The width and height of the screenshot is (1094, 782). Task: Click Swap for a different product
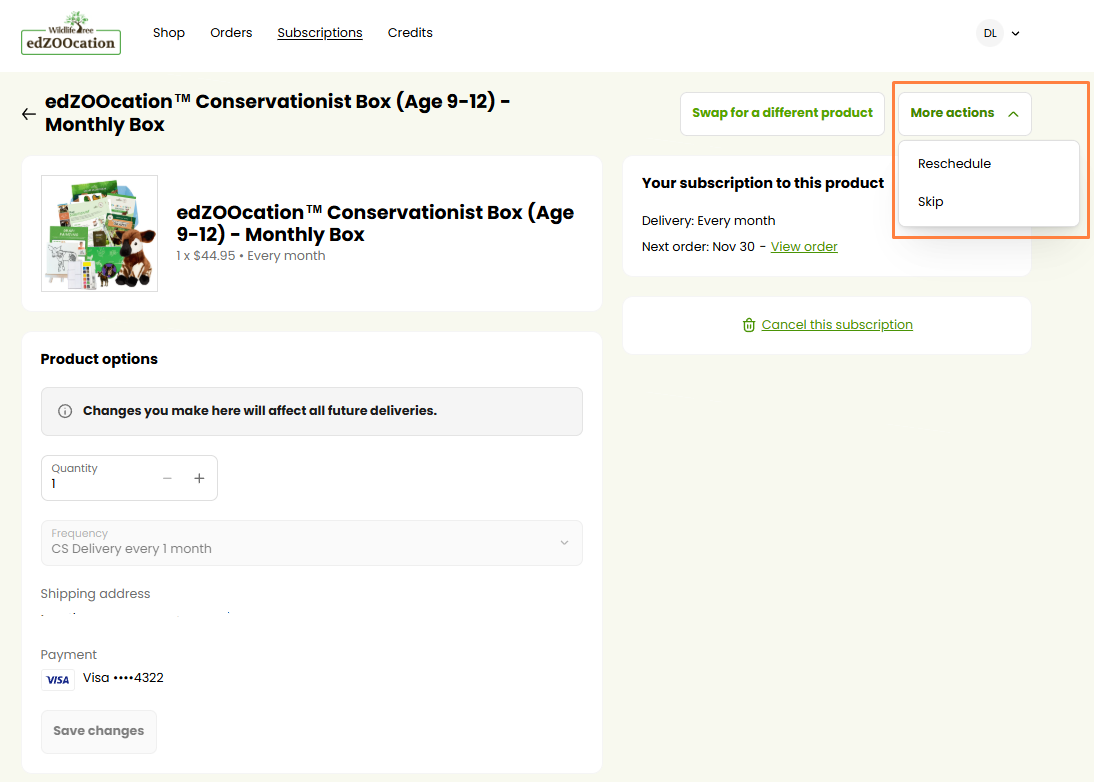click(782, 114)
